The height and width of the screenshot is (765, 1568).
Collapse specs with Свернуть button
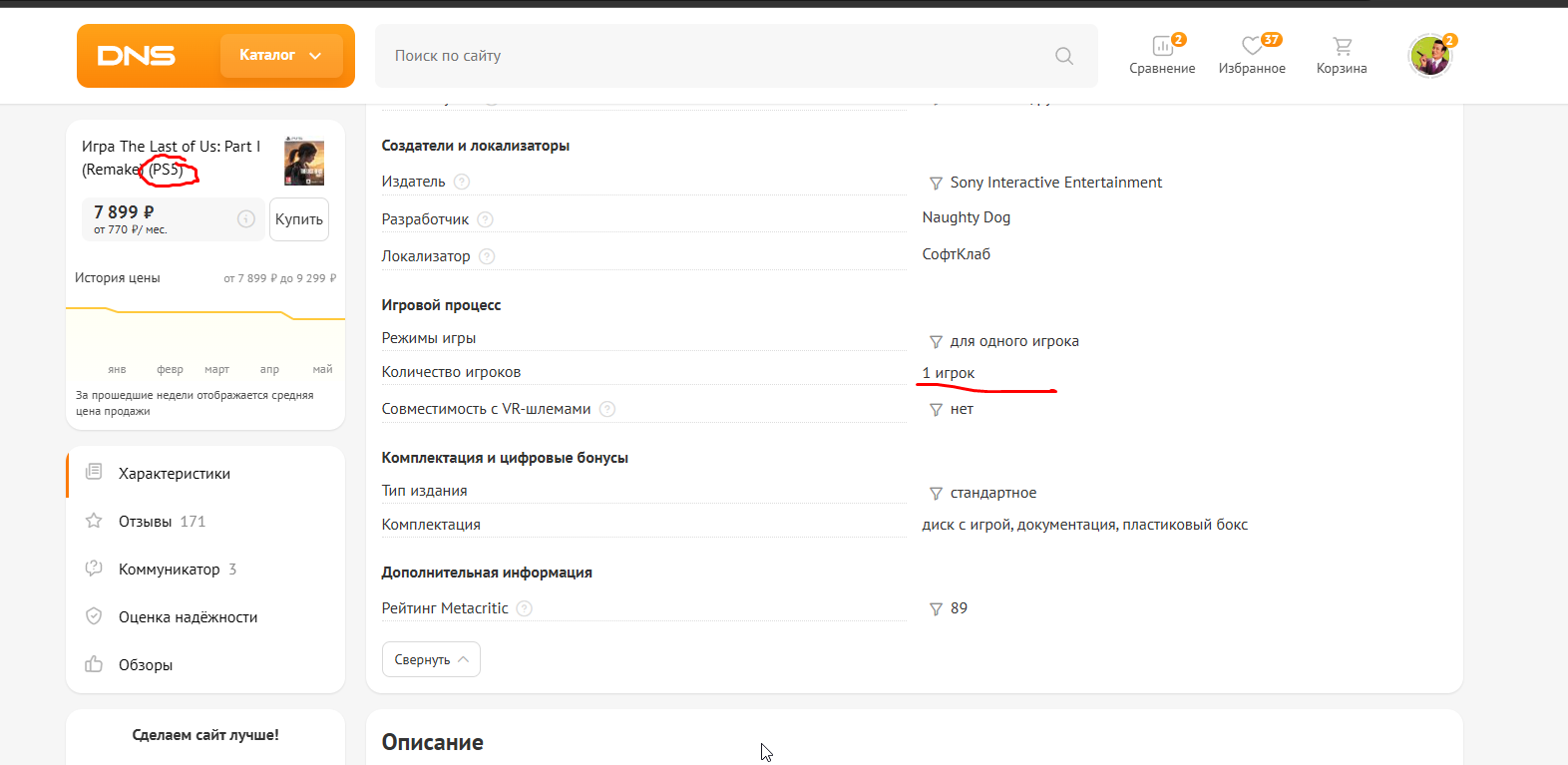[431, 659]
